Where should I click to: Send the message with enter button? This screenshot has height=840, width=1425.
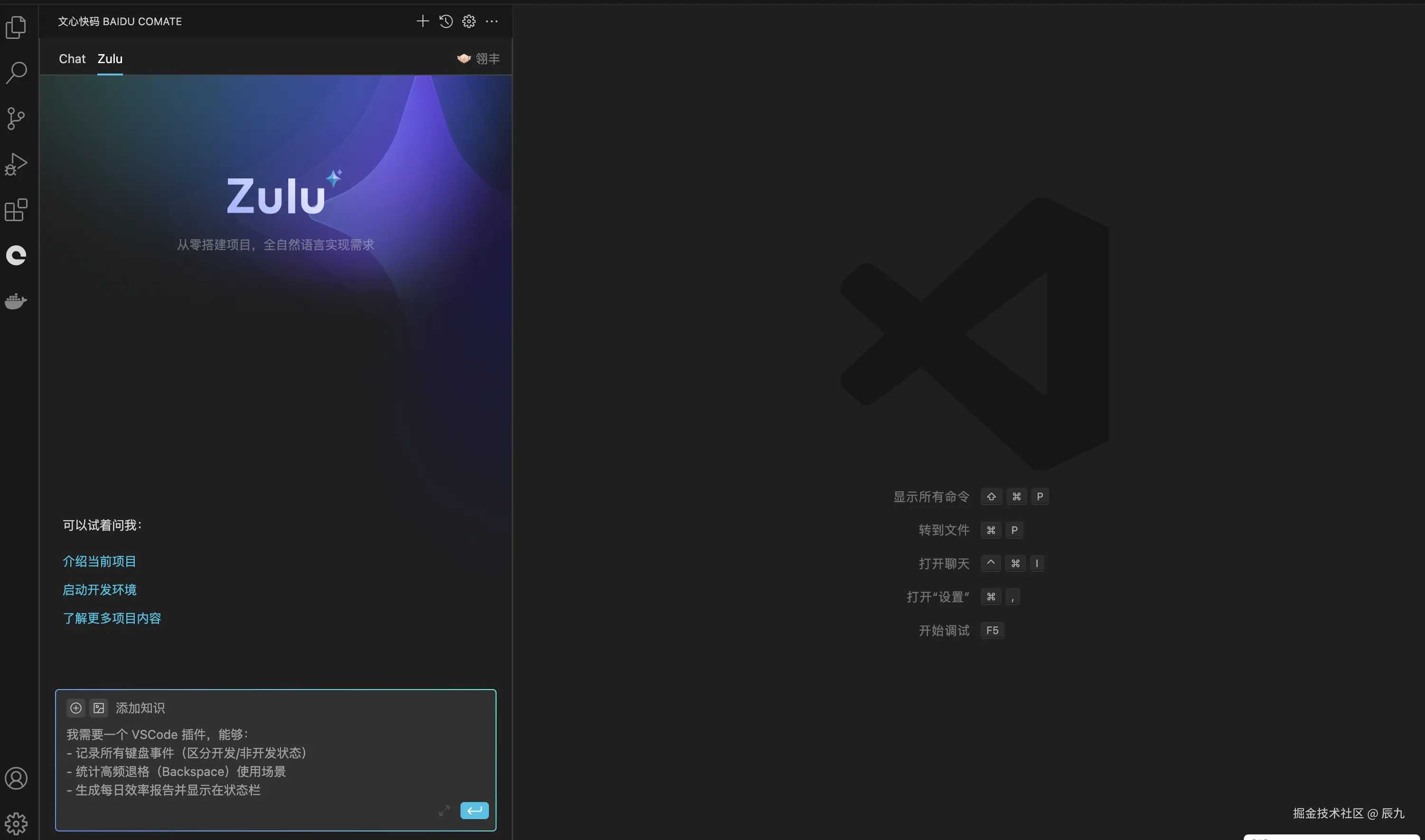tap(474, 811)
